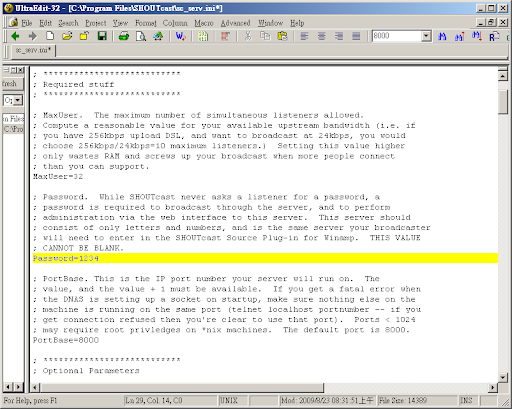Go back with the green arrow
The height and width of the screenshot is (409, 512).
coord(15,36)
